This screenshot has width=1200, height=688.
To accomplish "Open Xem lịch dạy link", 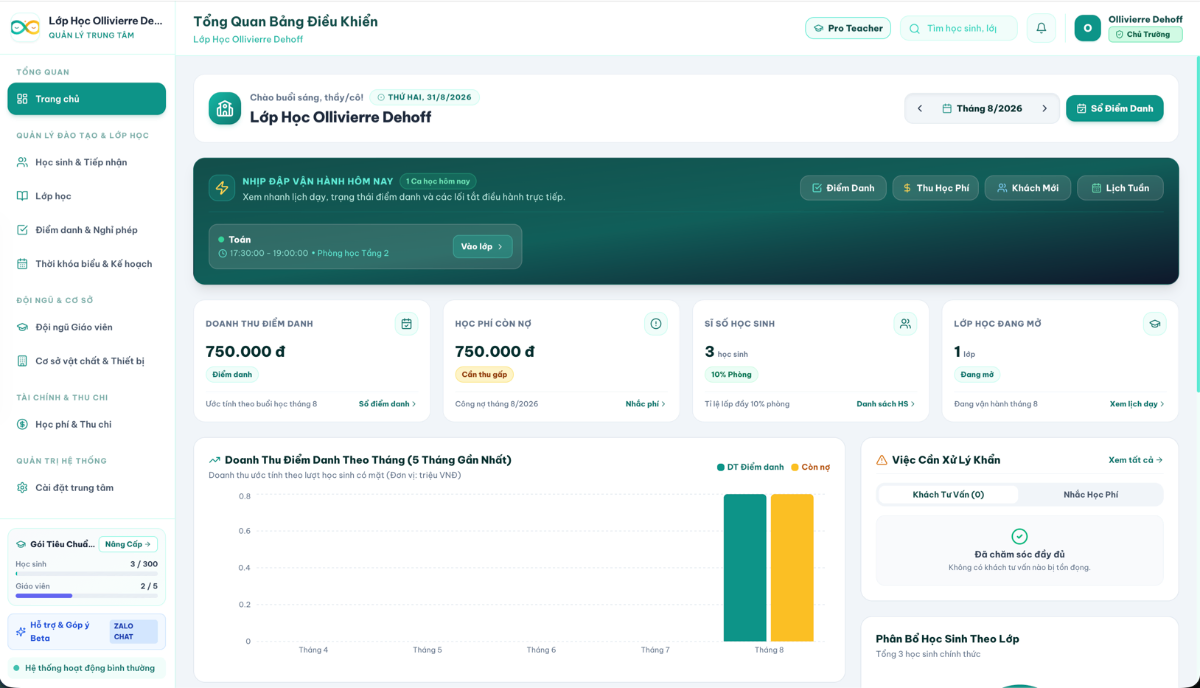I will [x=1137, y=404].
